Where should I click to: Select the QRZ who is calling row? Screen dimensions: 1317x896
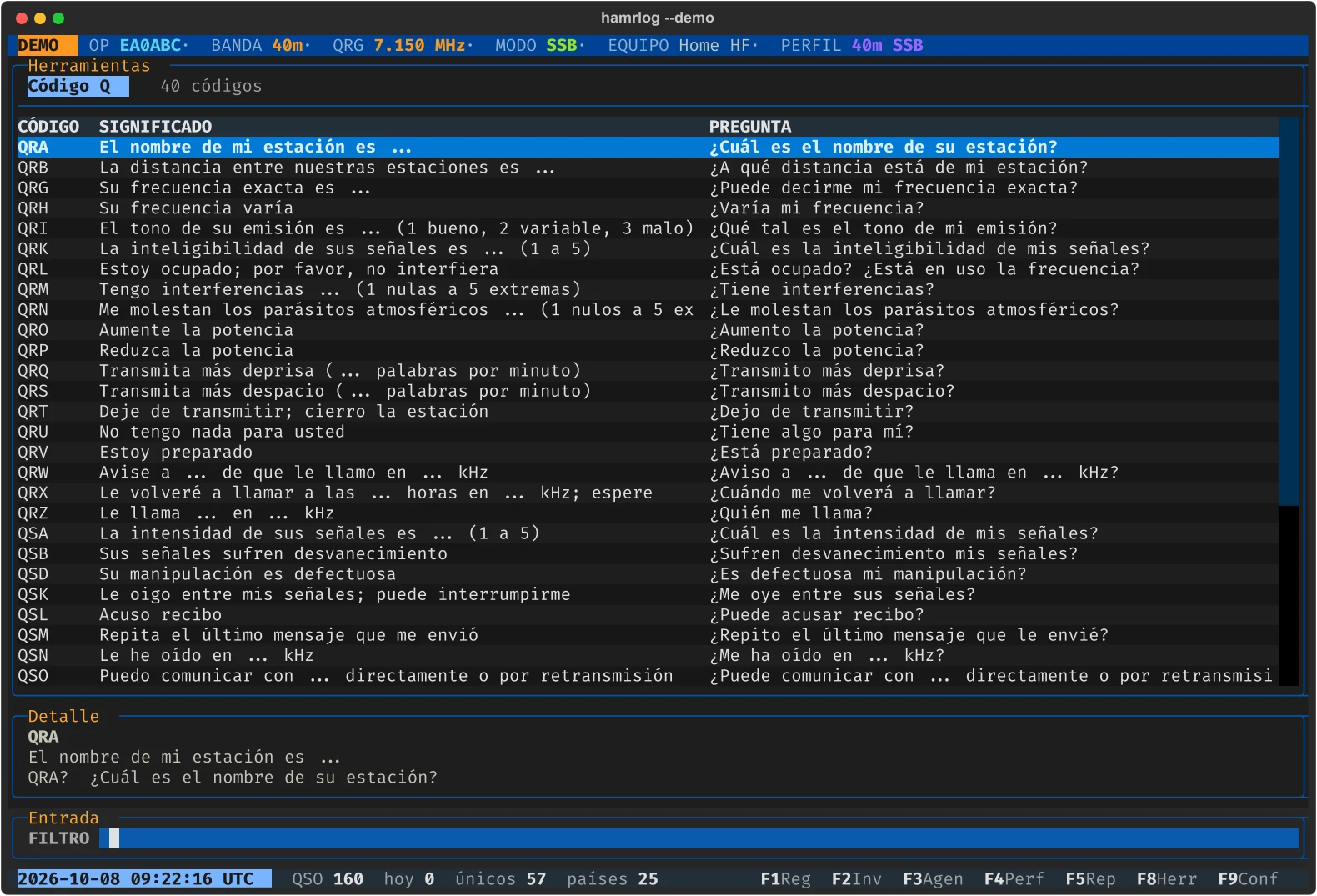pyautogui.click(x=648, y=513)
